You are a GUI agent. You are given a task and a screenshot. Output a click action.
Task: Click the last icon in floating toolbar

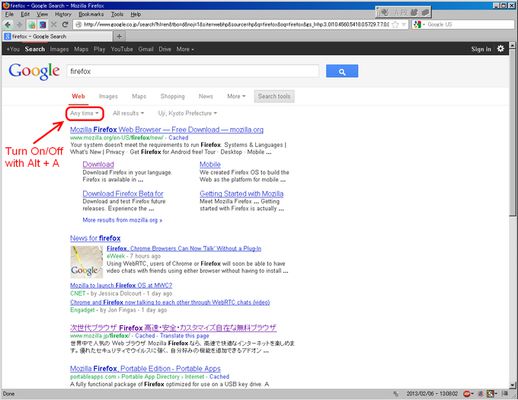pyautogui.click(x=425, y=12)
